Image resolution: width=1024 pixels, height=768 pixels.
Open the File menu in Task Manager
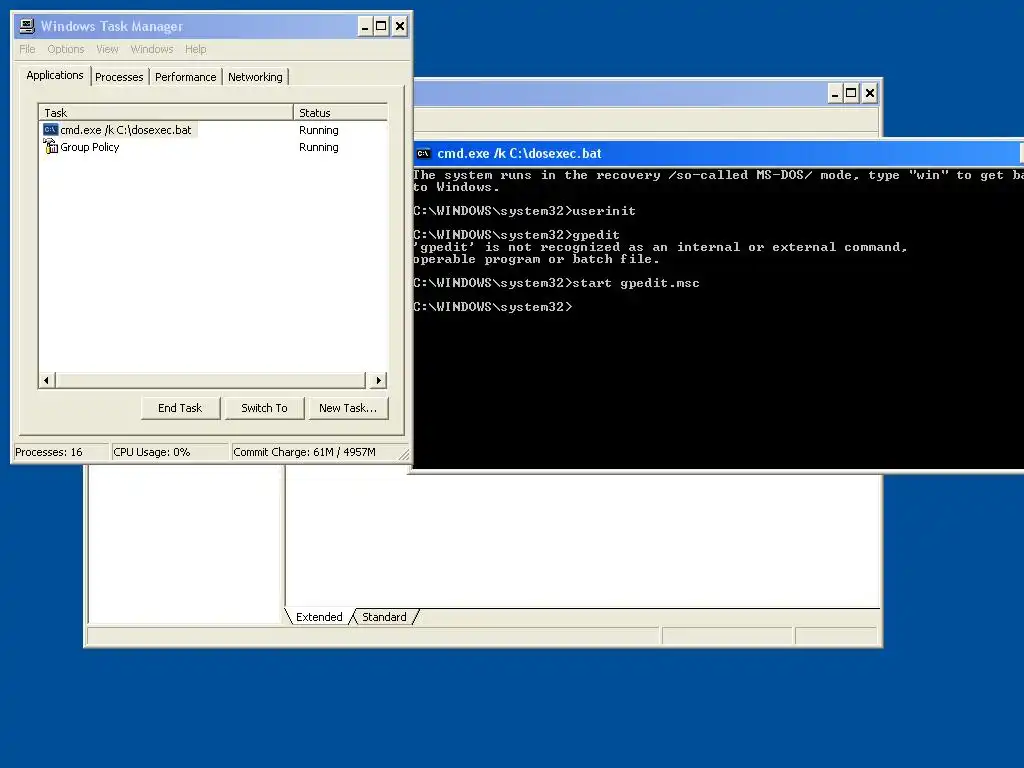(27, 50)
